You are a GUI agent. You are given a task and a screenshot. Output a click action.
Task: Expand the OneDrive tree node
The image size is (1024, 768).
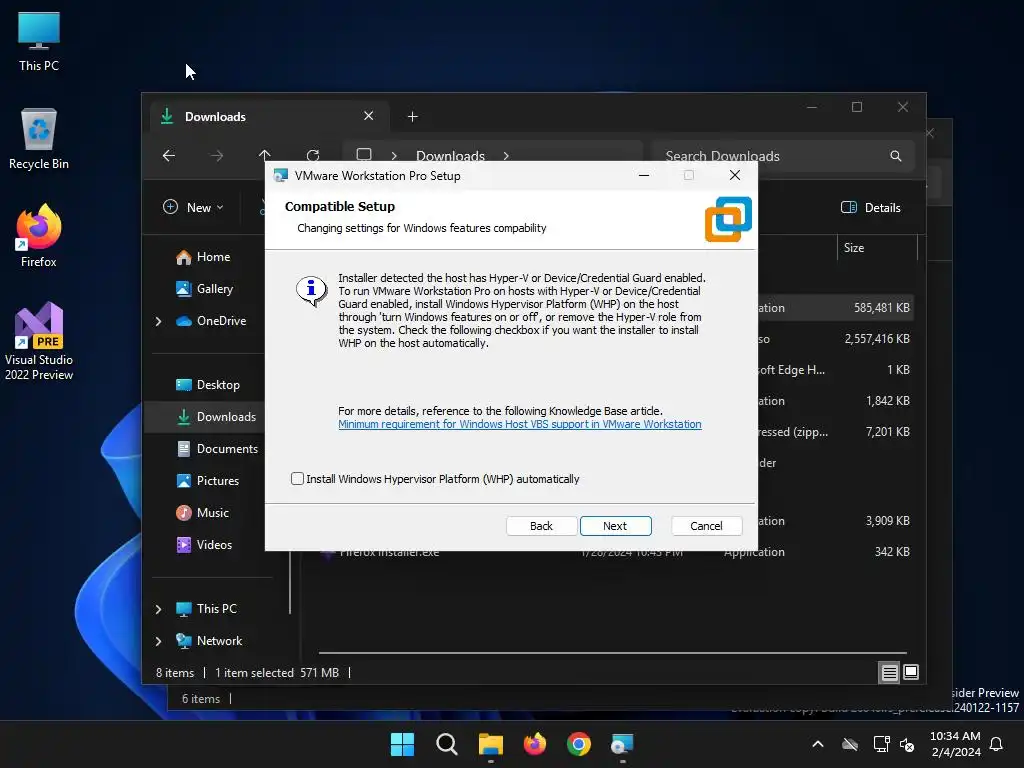point(158,321)
